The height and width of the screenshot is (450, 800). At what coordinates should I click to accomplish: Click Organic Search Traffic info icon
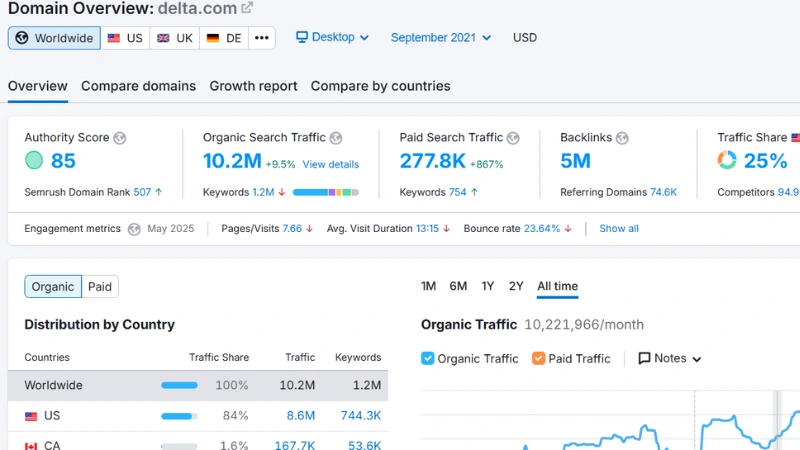coord(336,138)
